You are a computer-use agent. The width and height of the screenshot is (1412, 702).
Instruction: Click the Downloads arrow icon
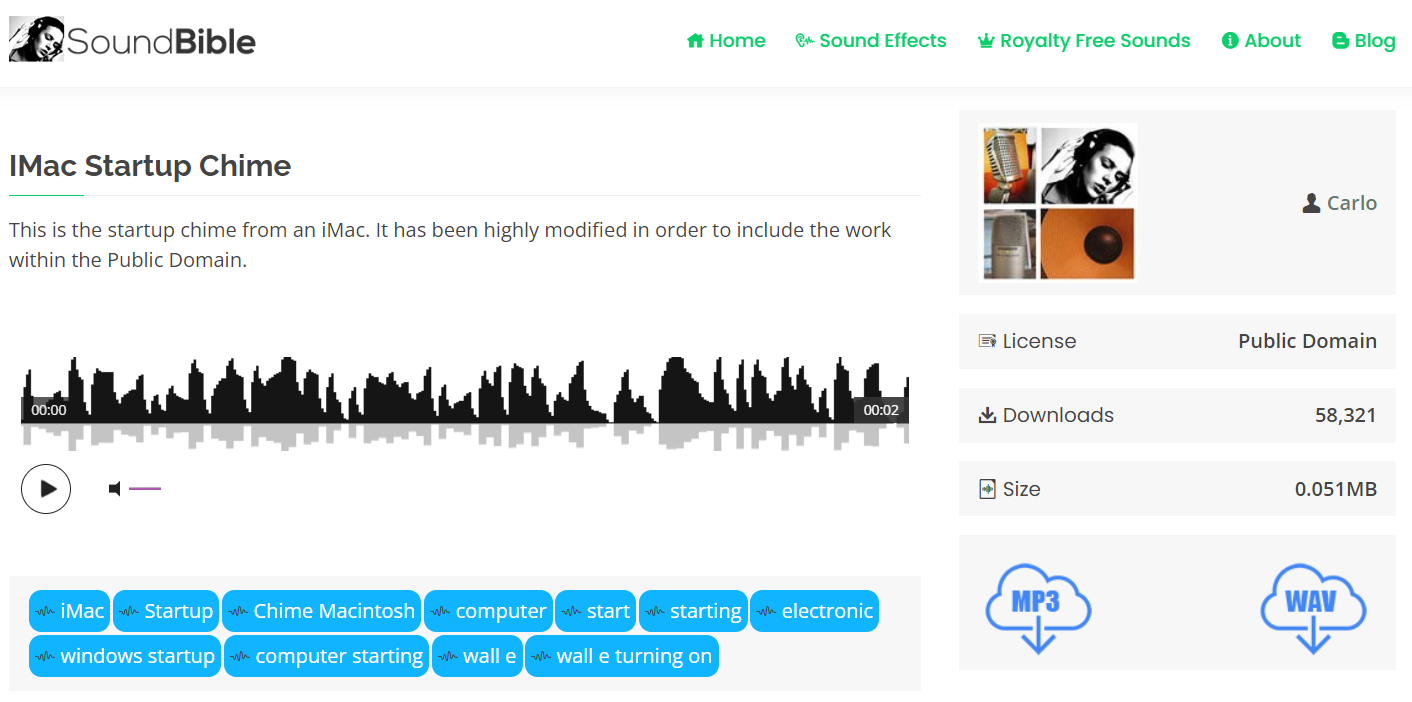[x=987, y=415]
